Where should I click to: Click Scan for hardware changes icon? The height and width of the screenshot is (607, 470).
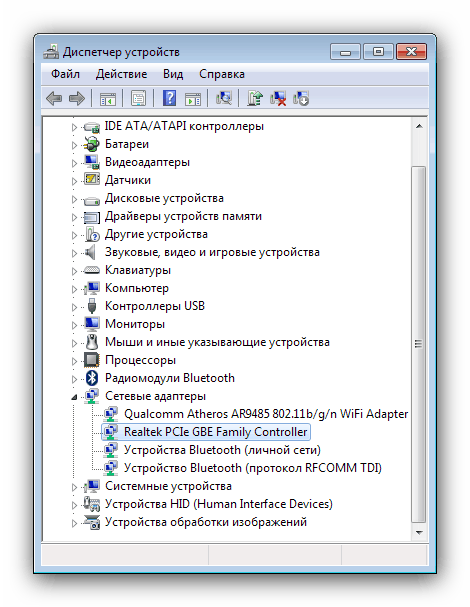coord(223,99)
